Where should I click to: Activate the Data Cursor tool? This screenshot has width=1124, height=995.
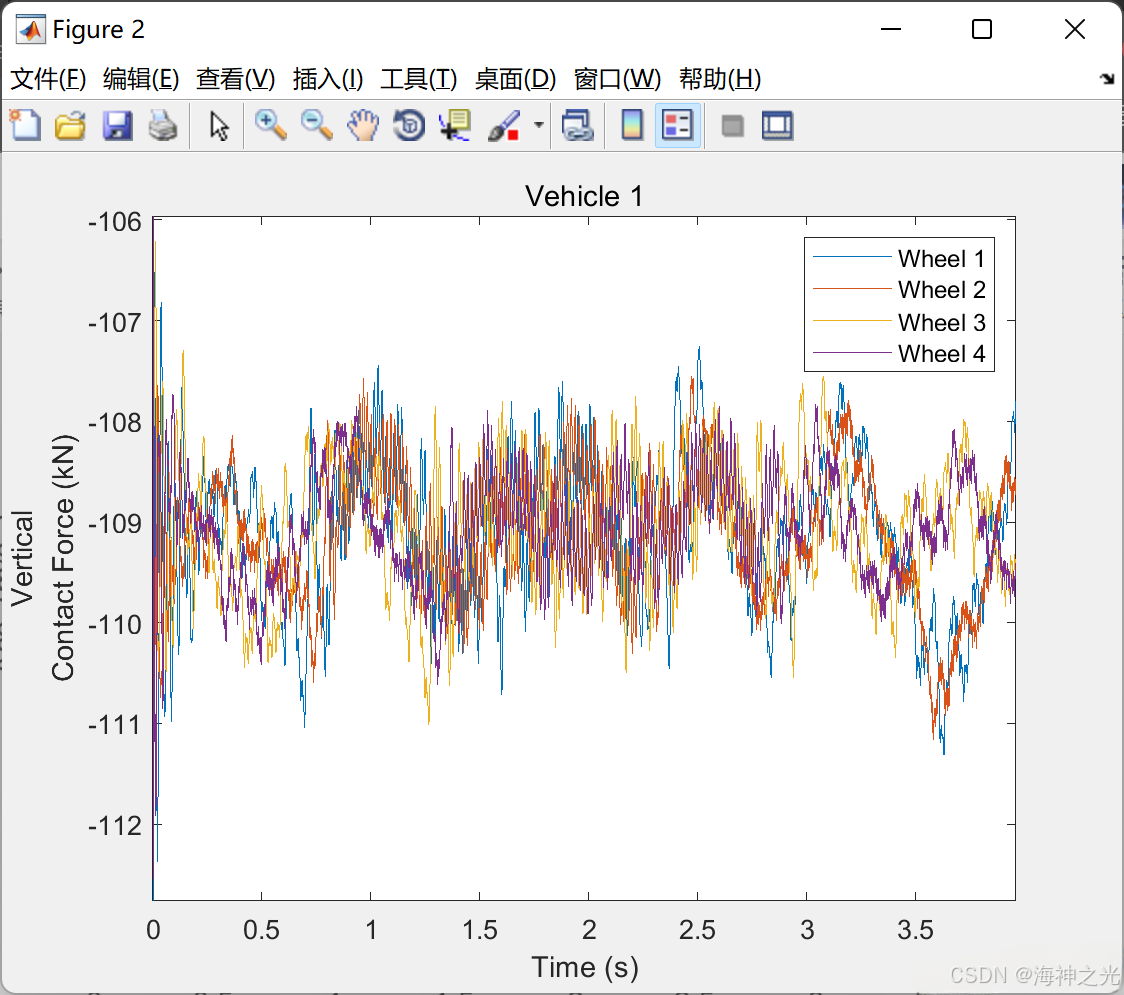tap(455, 125)
